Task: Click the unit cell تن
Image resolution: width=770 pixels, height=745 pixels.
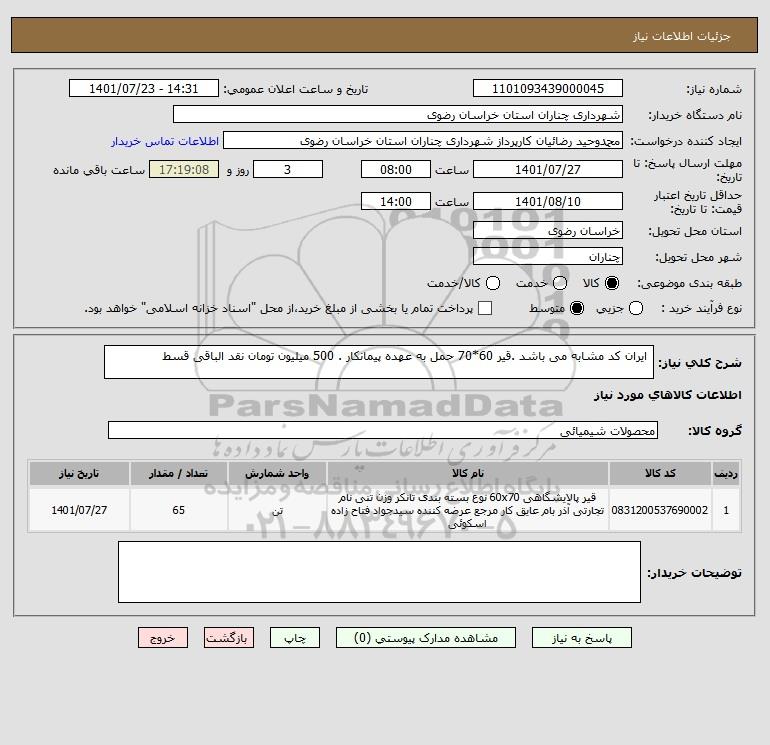Action: [x=277, y=510]
